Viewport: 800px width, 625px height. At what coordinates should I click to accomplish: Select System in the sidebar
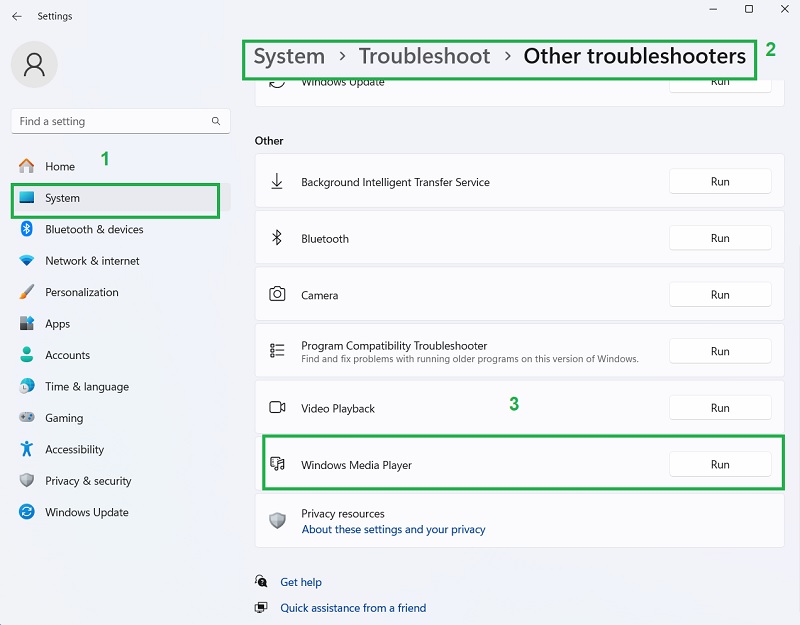[120, 197]
